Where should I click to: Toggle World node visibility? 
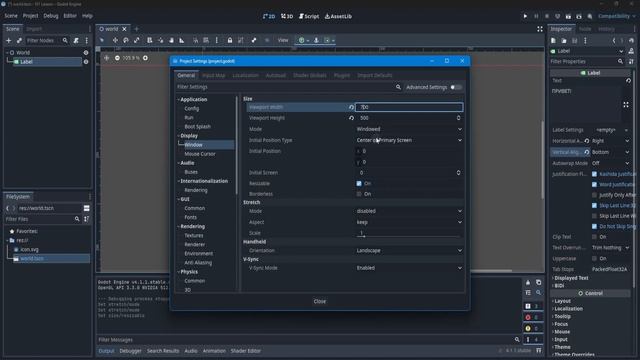tap(86, 53)
